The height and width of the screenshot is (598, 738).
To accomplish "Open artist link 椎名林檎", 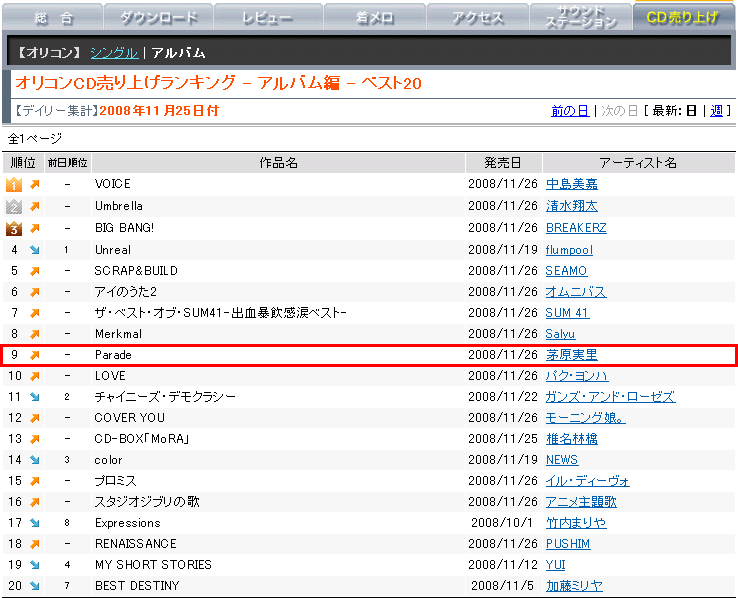I will pos(571,439).
